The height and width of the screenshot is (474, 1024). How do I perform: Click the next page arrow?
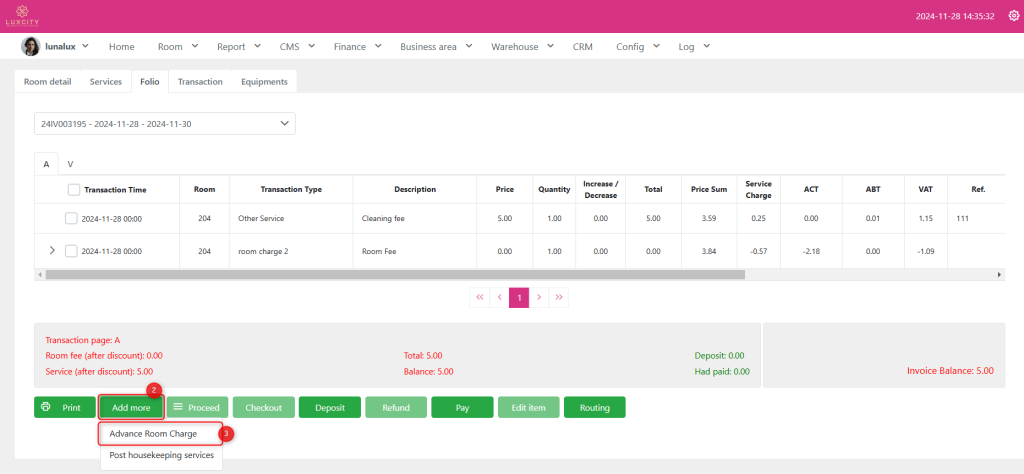539,297
